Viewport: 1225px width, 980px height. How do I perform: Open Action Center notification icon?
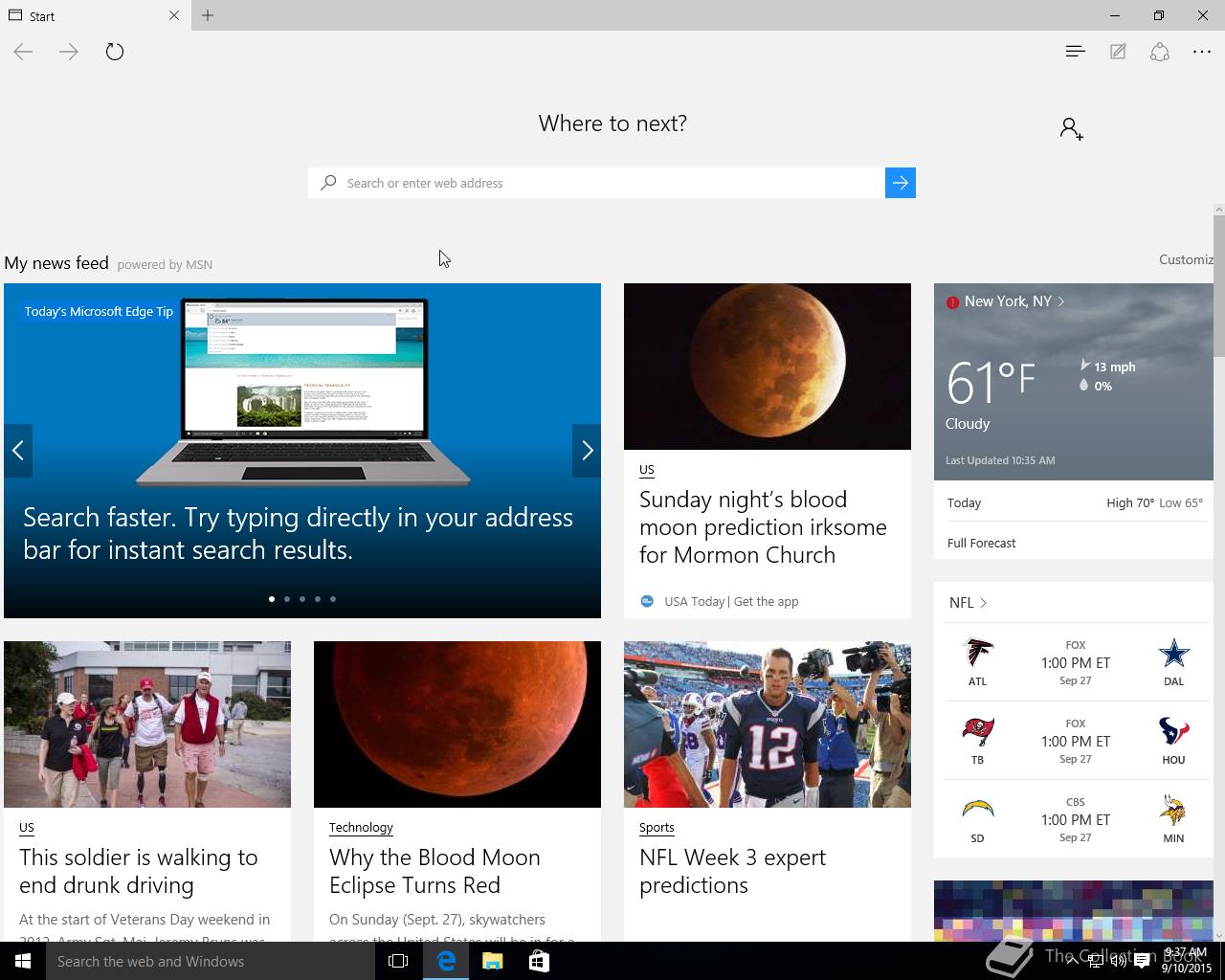(x=1142, y=962)
